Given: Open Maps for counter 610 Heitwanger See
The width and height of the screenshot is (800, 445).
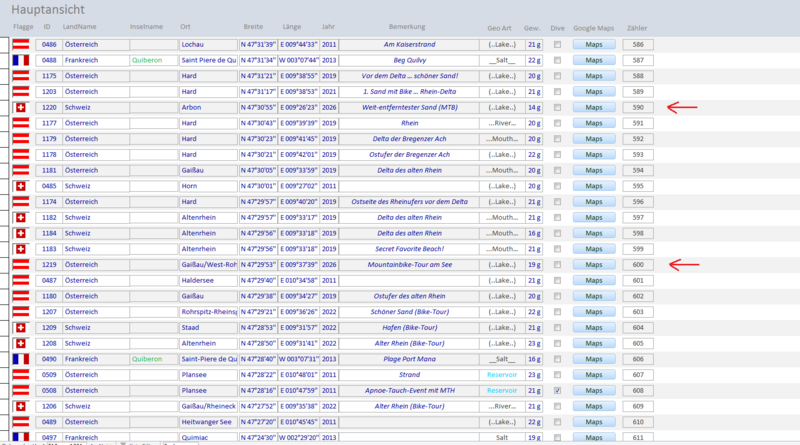Looking at the screenshot, I should pos(594,422).
